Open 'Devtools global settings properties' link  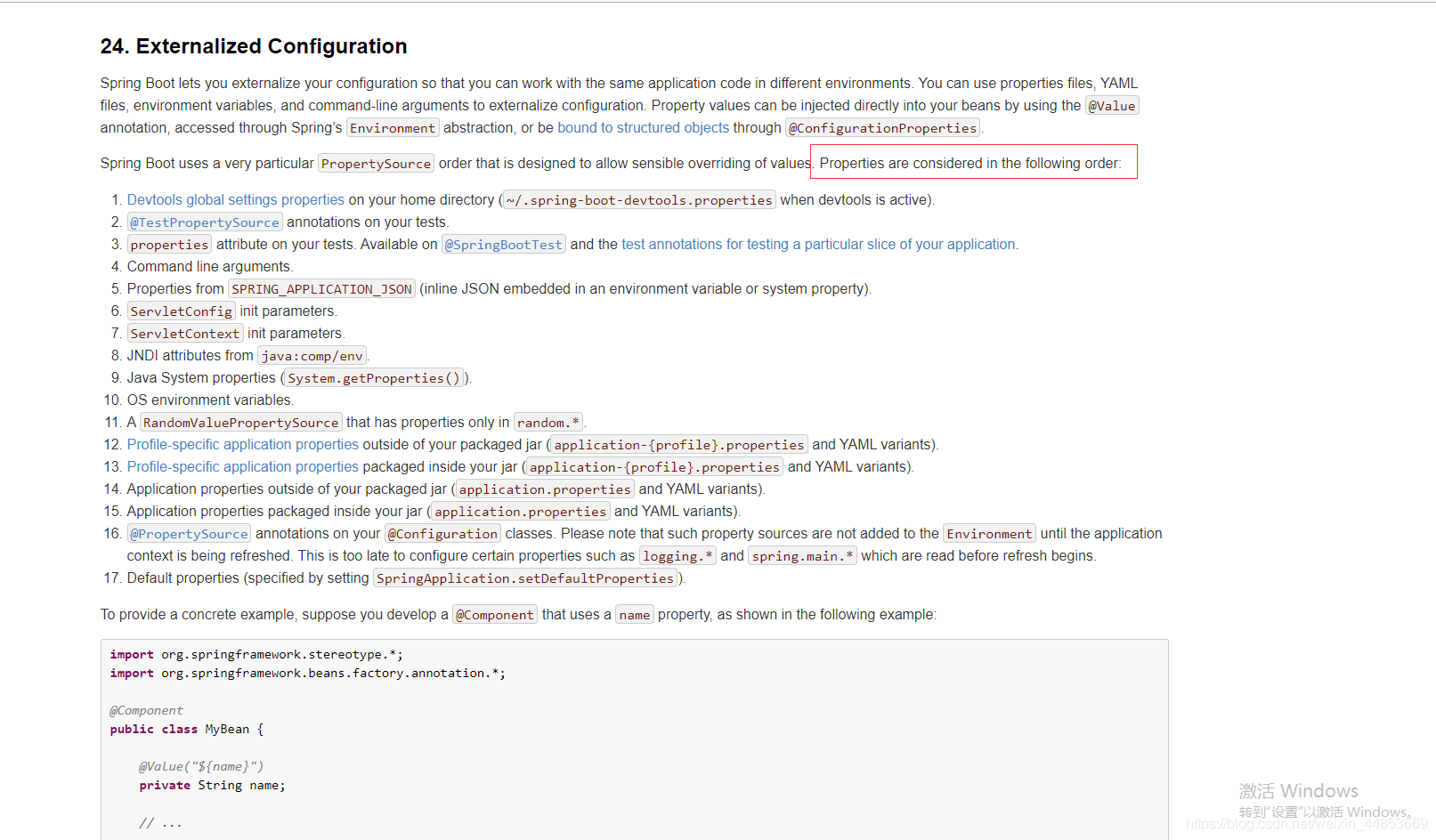[235, 200]
